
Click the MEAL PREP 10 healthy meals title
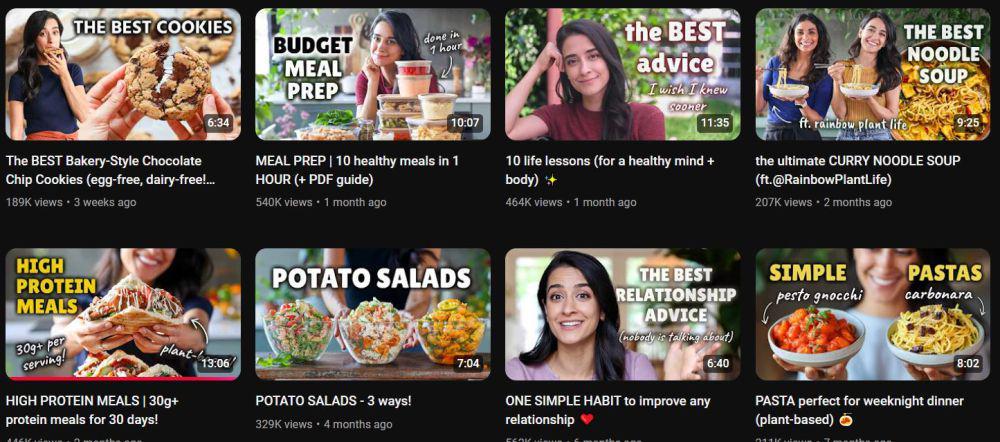point(357,170)
